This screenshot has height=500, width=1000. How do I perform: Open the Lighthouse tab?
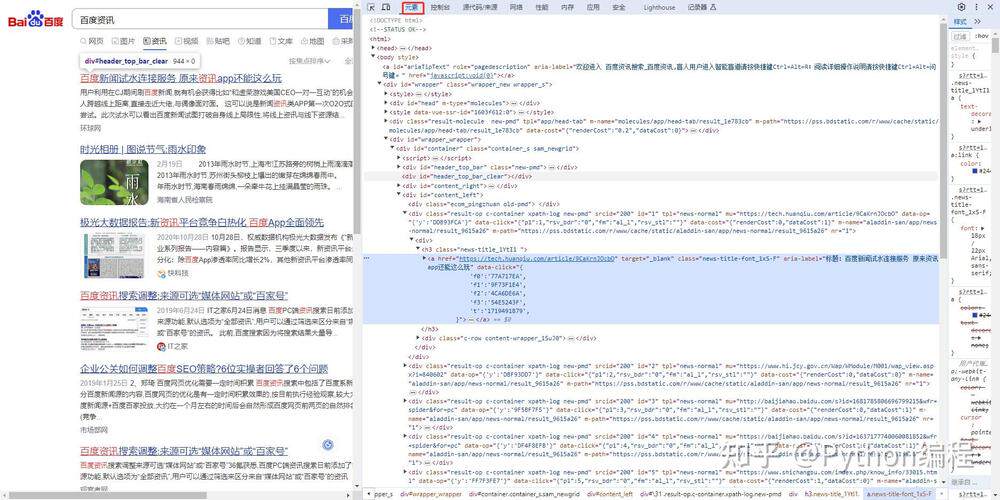tap(659, 8)
